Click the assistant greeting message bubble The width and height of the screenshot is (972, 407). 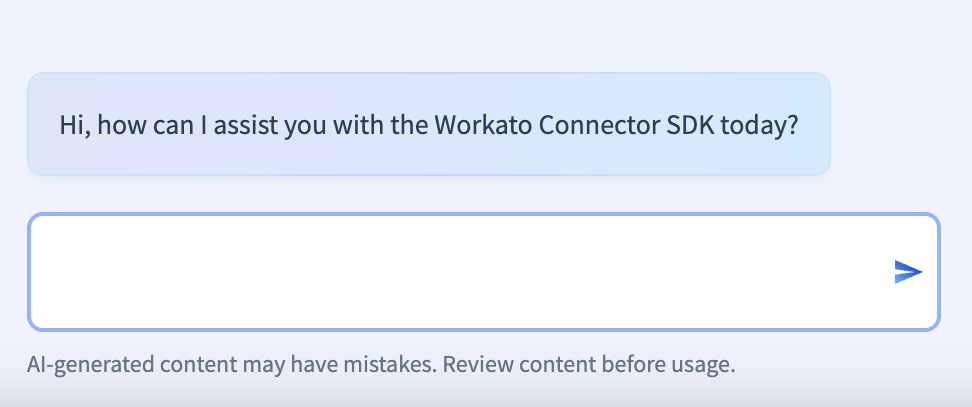click(x=428, y=124)
